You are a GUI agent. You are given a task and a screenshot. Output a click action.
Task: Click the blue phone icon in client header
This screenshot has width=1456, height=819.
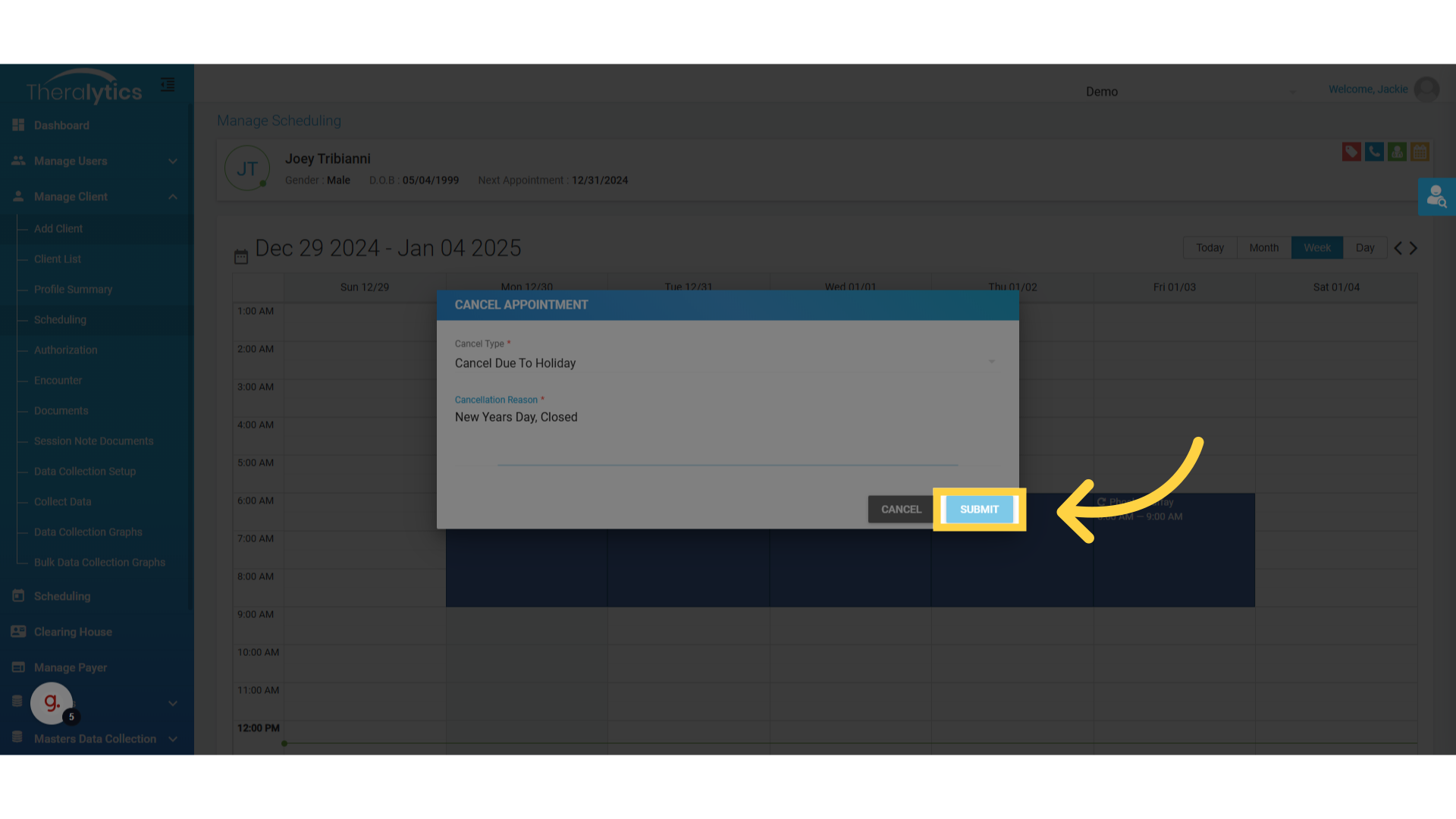[1374, 152]
